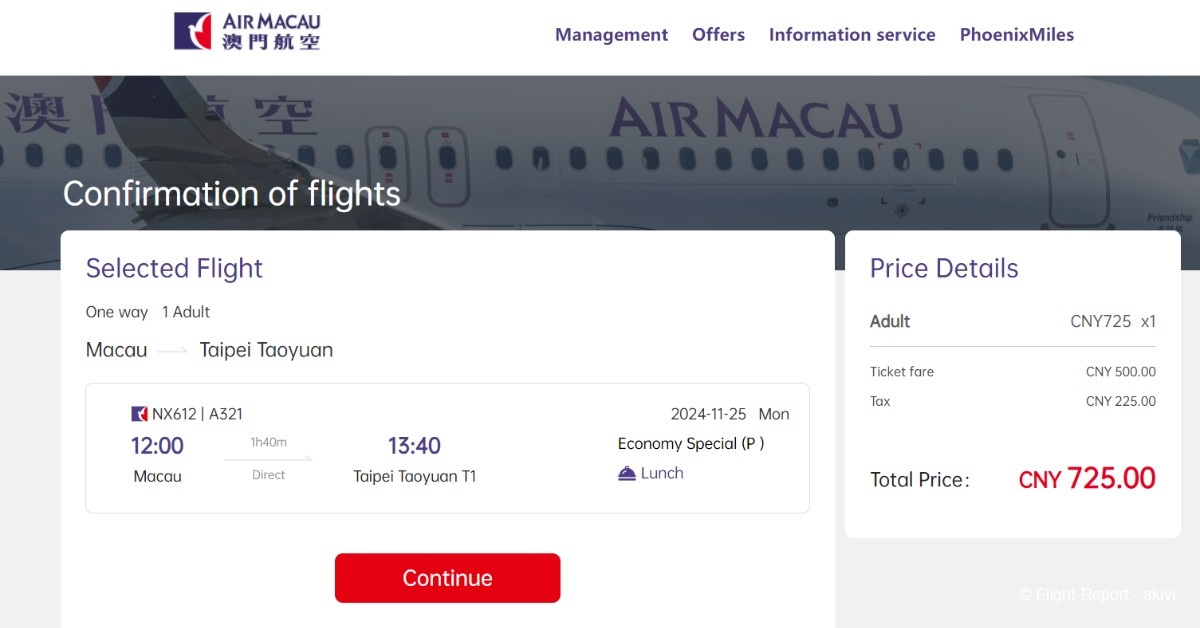Viewport: 1200px width, 628px height.
Task: Click the Air Macau logo
Action: click(247, 32)
